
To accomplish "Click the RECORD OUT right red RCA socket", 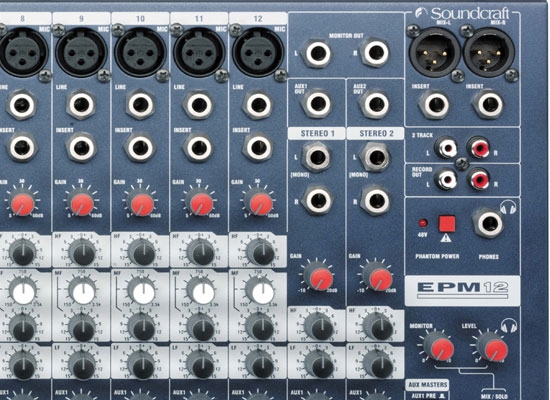I will (479, 179).
